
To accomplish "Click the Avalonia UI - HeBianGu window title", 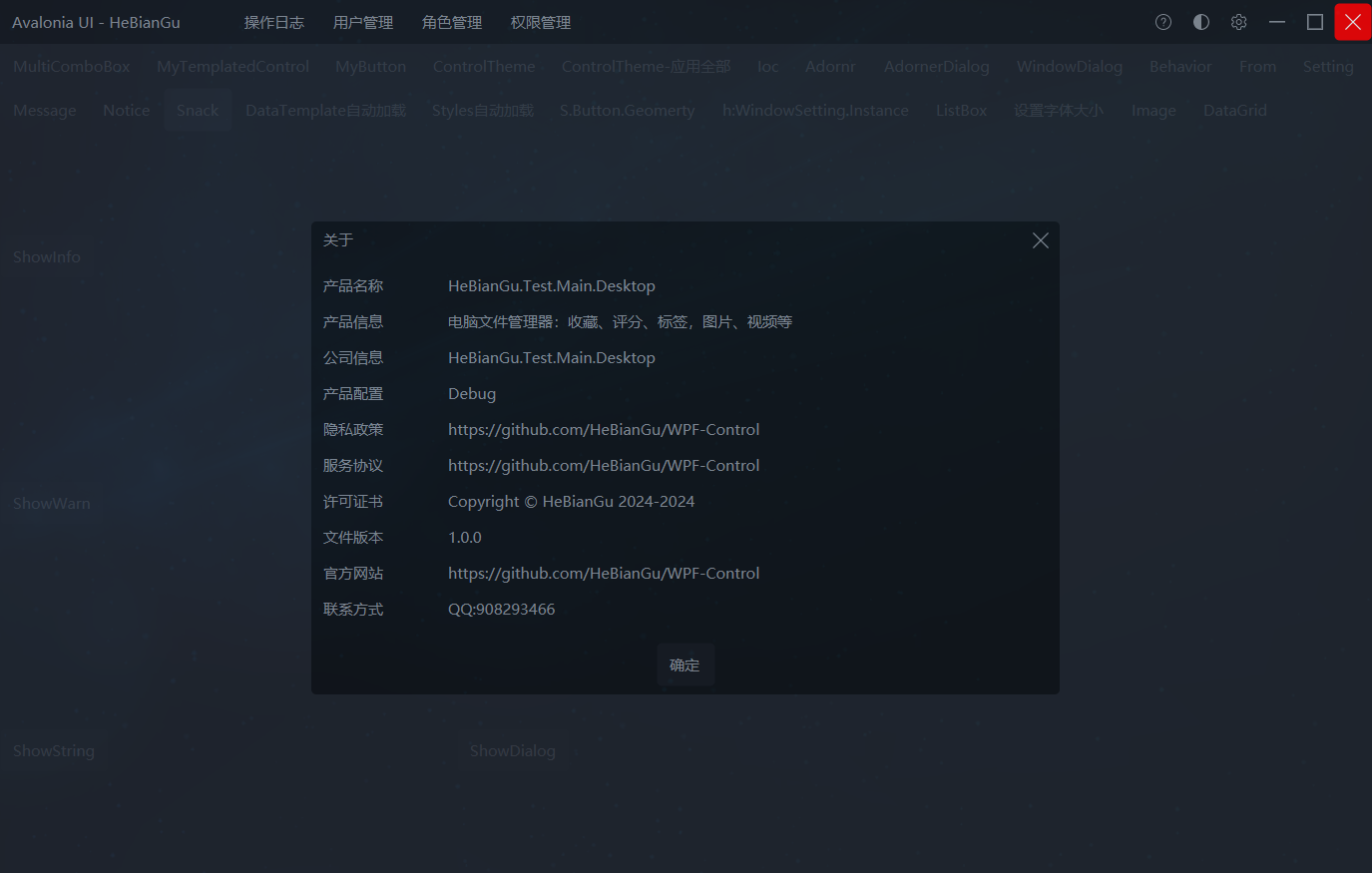I will coord(96,22).
